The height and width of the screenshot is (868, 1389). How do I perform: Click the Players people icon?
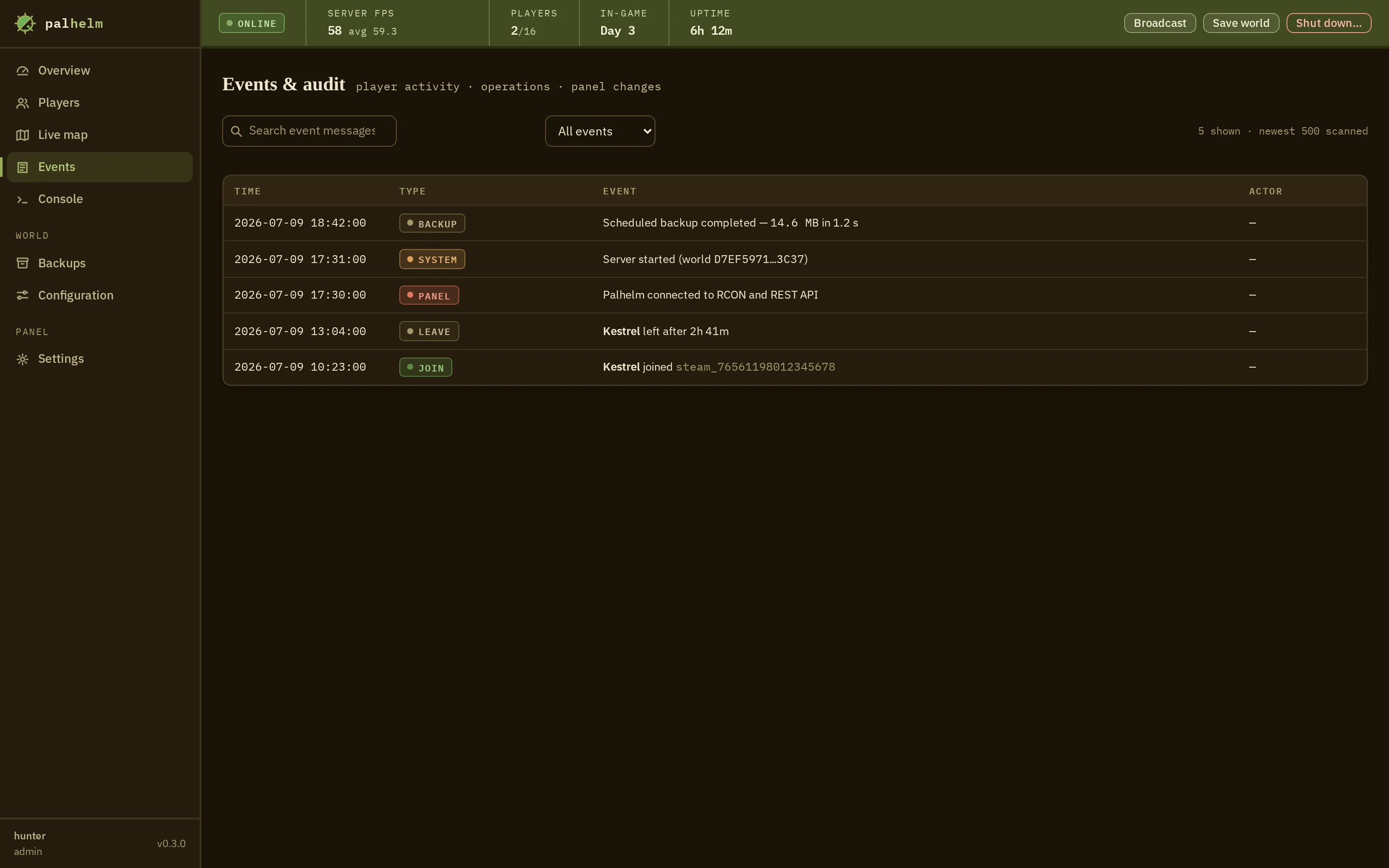click(x=23, y=103)
